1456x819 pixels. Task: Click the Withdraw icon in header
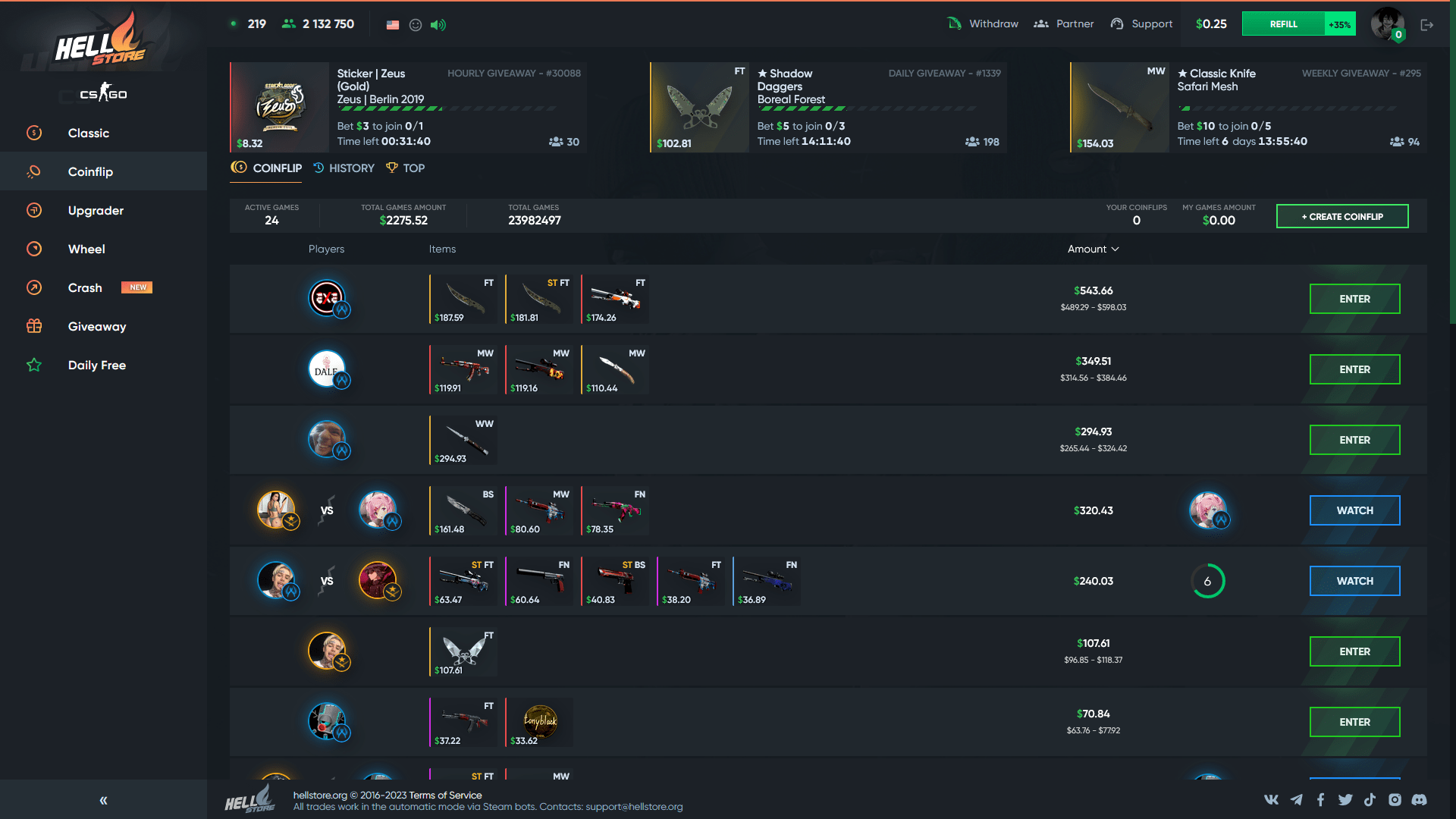tap(953, 23)
